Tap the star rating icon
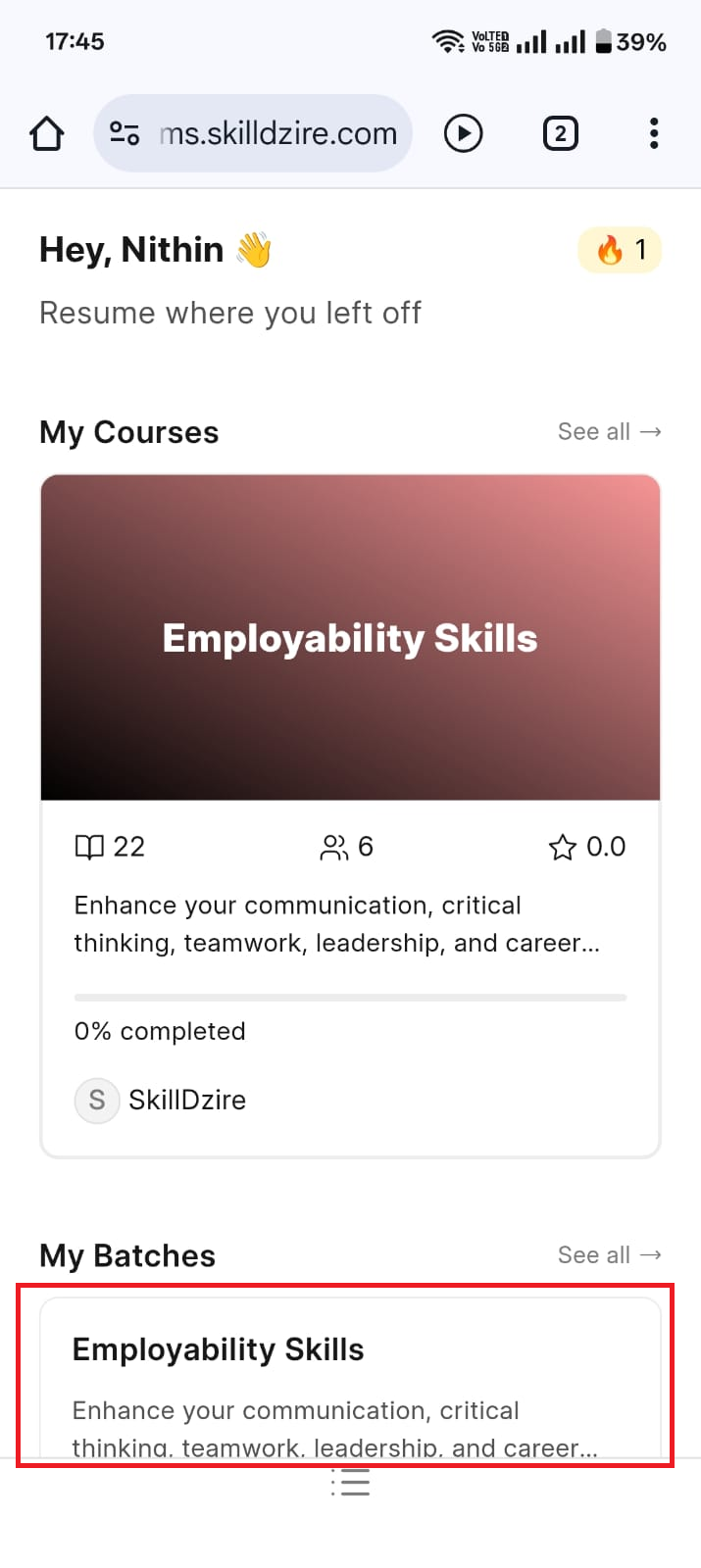The width and height of the screenshot is (701, 1568). 562,847
